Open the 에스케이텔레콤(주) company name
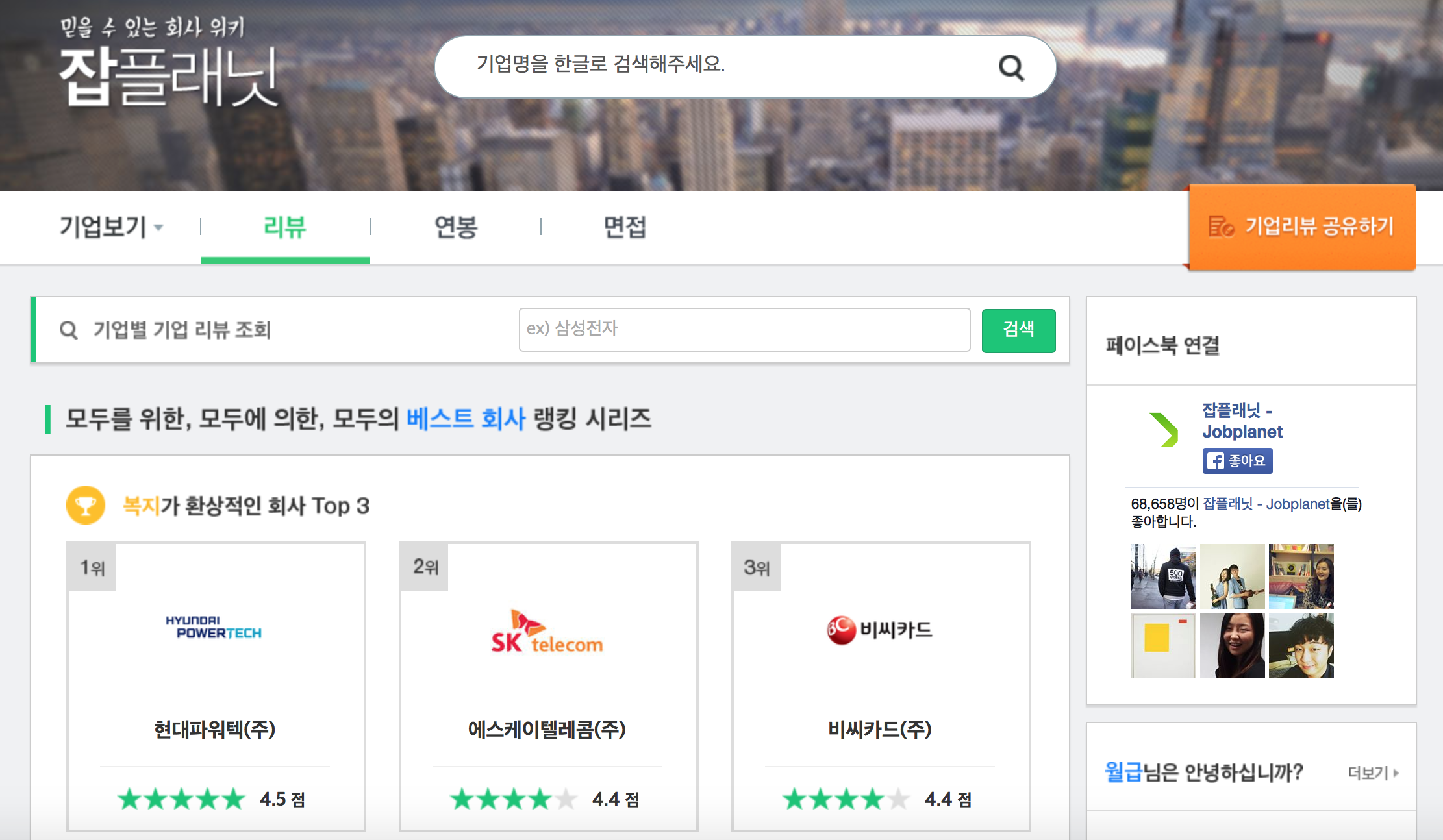Viewport: 1443px width, 840px height. point(547,729)
